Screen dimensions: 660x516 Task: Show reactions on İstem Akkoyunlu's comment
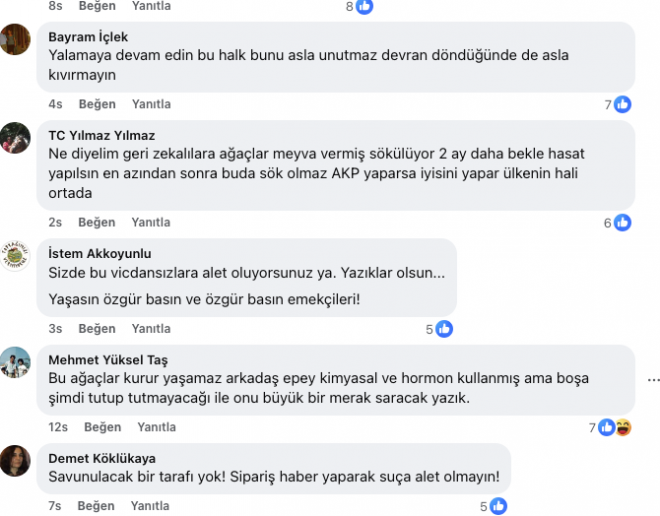(440, 329)
